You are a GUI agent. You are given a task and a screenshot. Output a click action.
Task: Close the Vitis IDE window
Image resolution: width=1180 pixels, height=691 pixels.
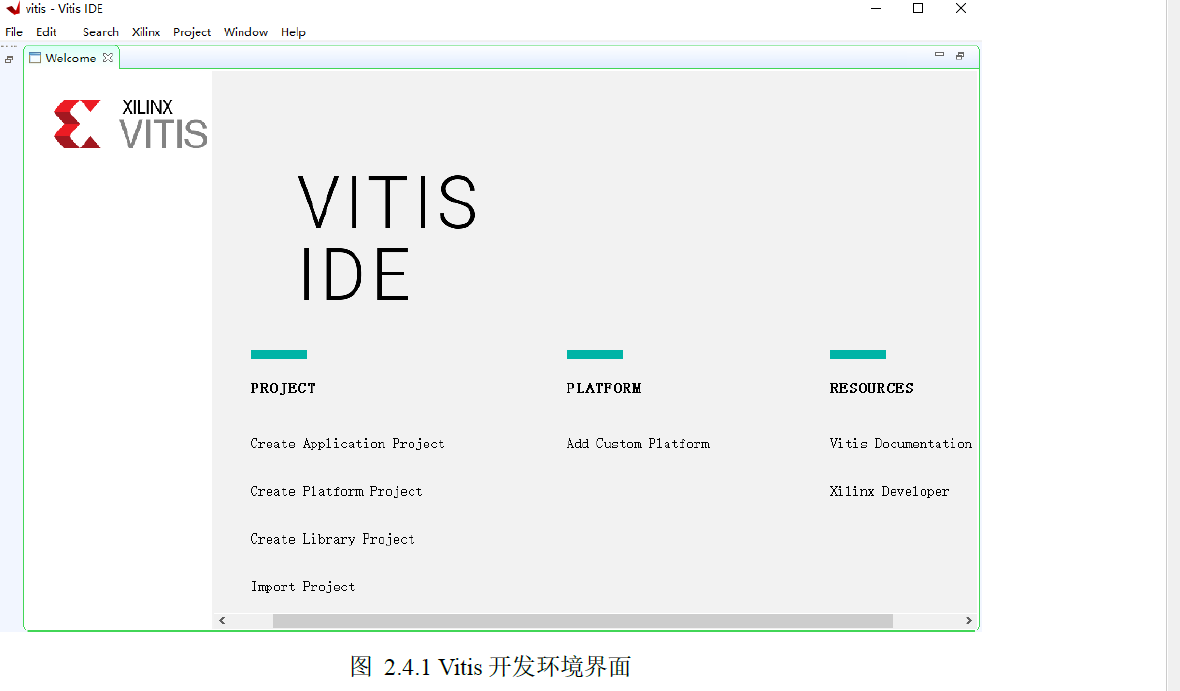(961, 8)
